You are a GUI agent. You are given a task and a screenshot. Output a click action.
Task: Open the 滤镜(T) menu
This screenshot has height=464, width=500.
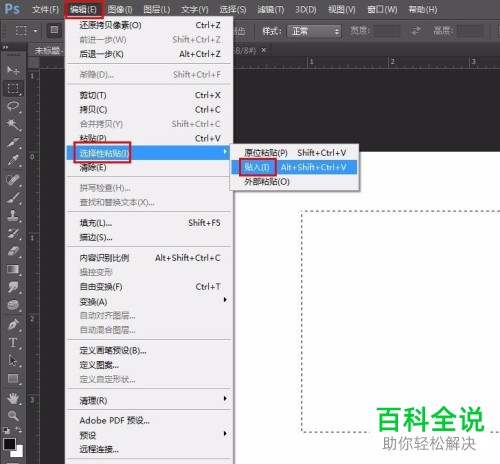[270, 9]
